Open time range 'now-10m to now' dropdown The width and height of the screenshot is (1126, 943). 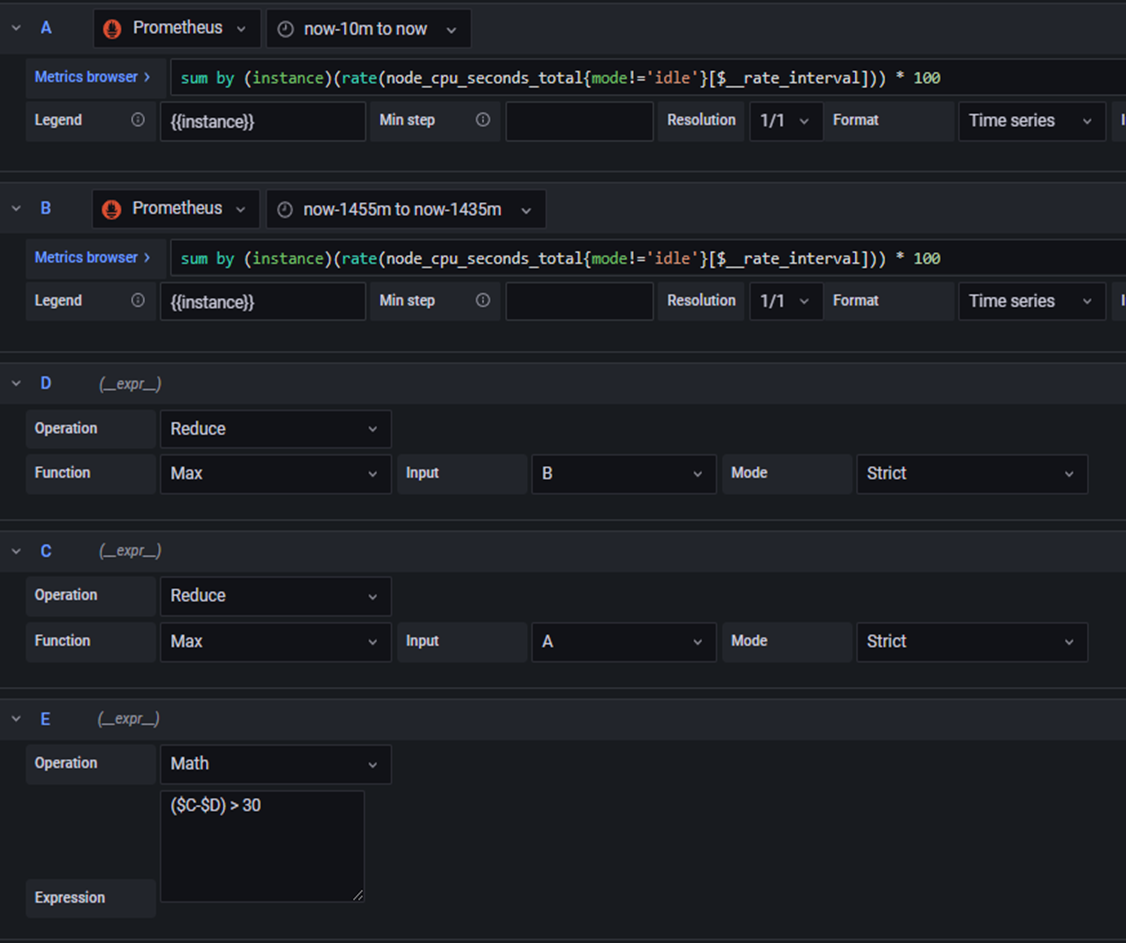point(368,29)
